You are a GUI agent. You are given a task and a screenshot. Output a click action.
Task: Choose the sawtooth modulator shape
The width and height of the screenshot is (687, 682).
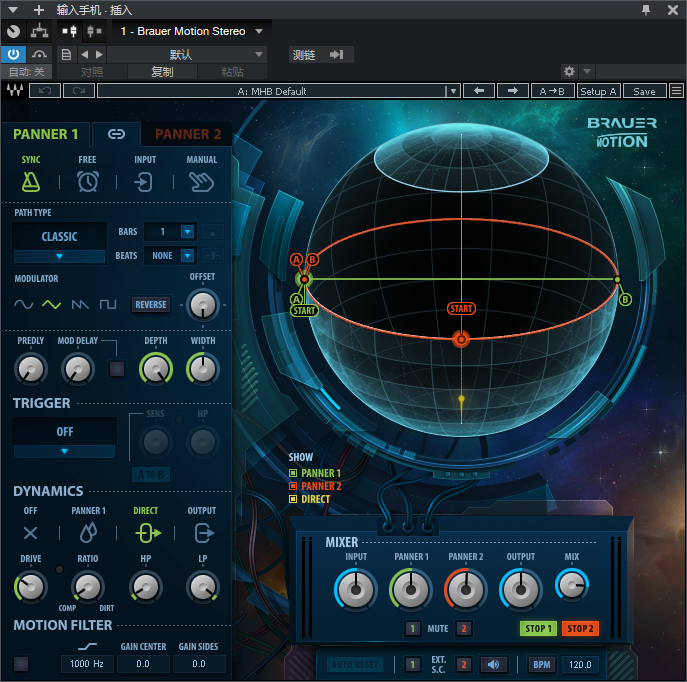tap(80, 304)
